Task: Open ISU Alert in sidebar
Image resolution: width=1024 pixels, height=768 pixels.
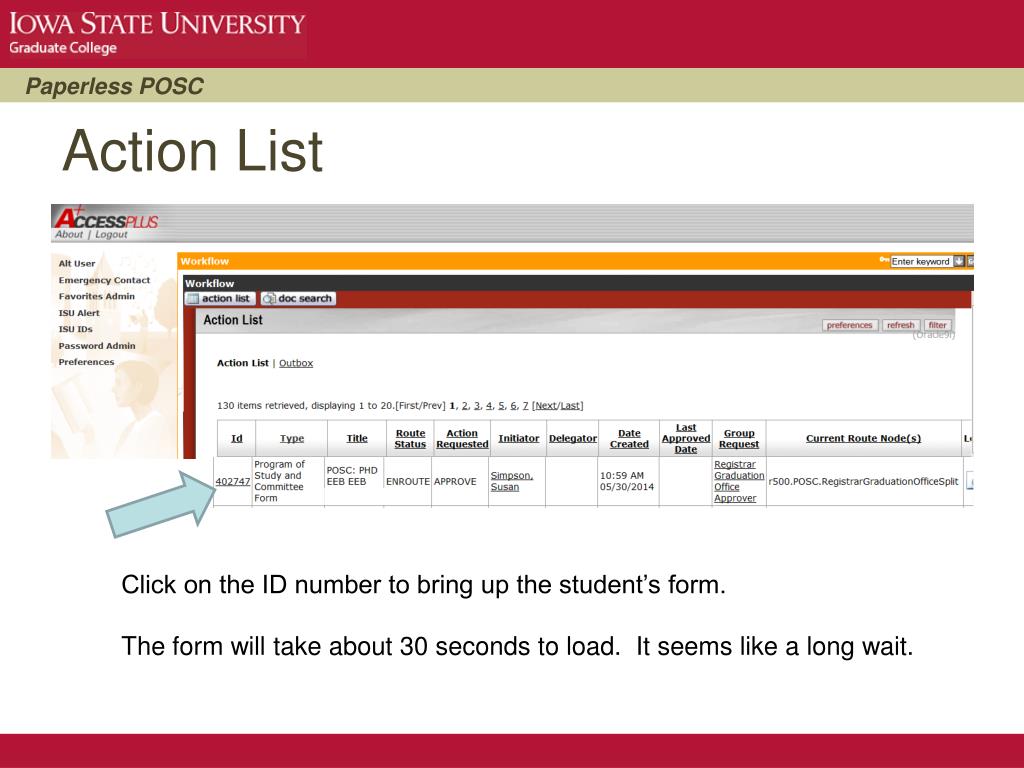Action: [x=79, y=313]
